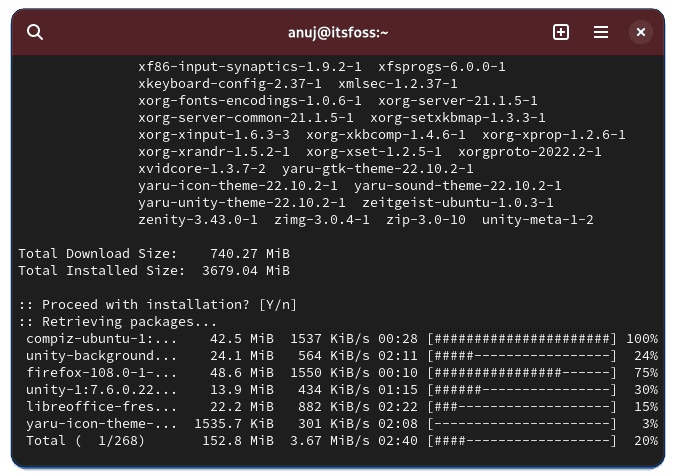Click compiz-ubuntu 100% progress bar
680x476 pixels.
click(522, 339)
